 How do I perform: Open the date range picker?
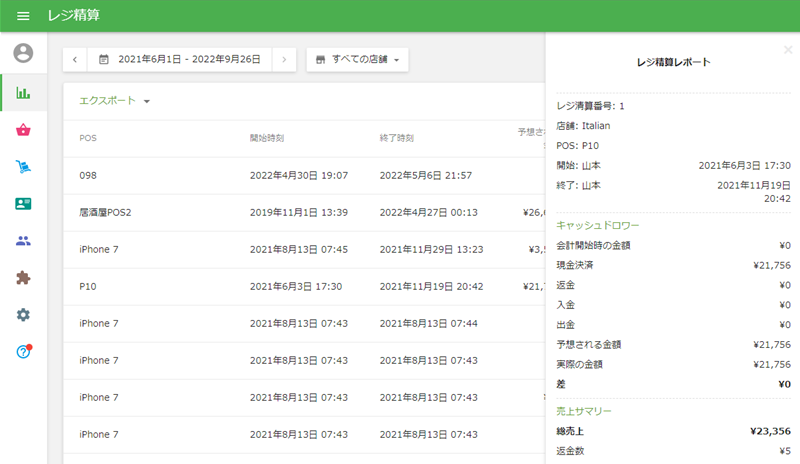point(180,60)
